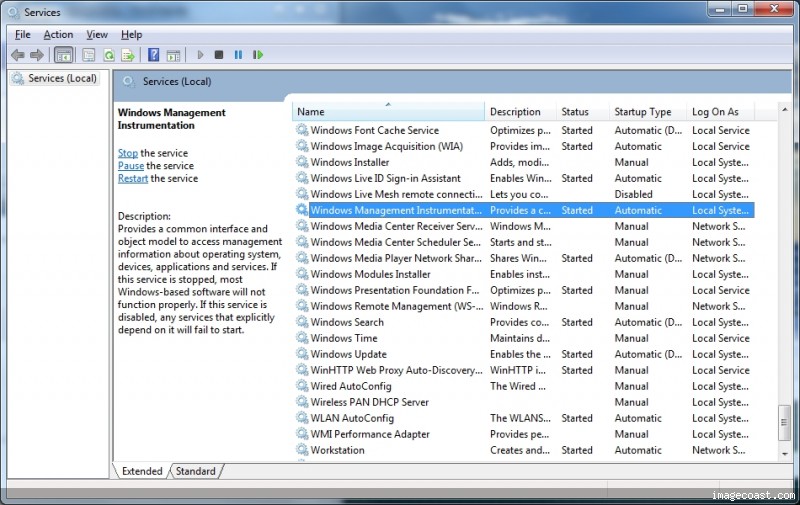Click gear icon of Windows Installer row
The image size is (800, 505).
pos(302,162)
